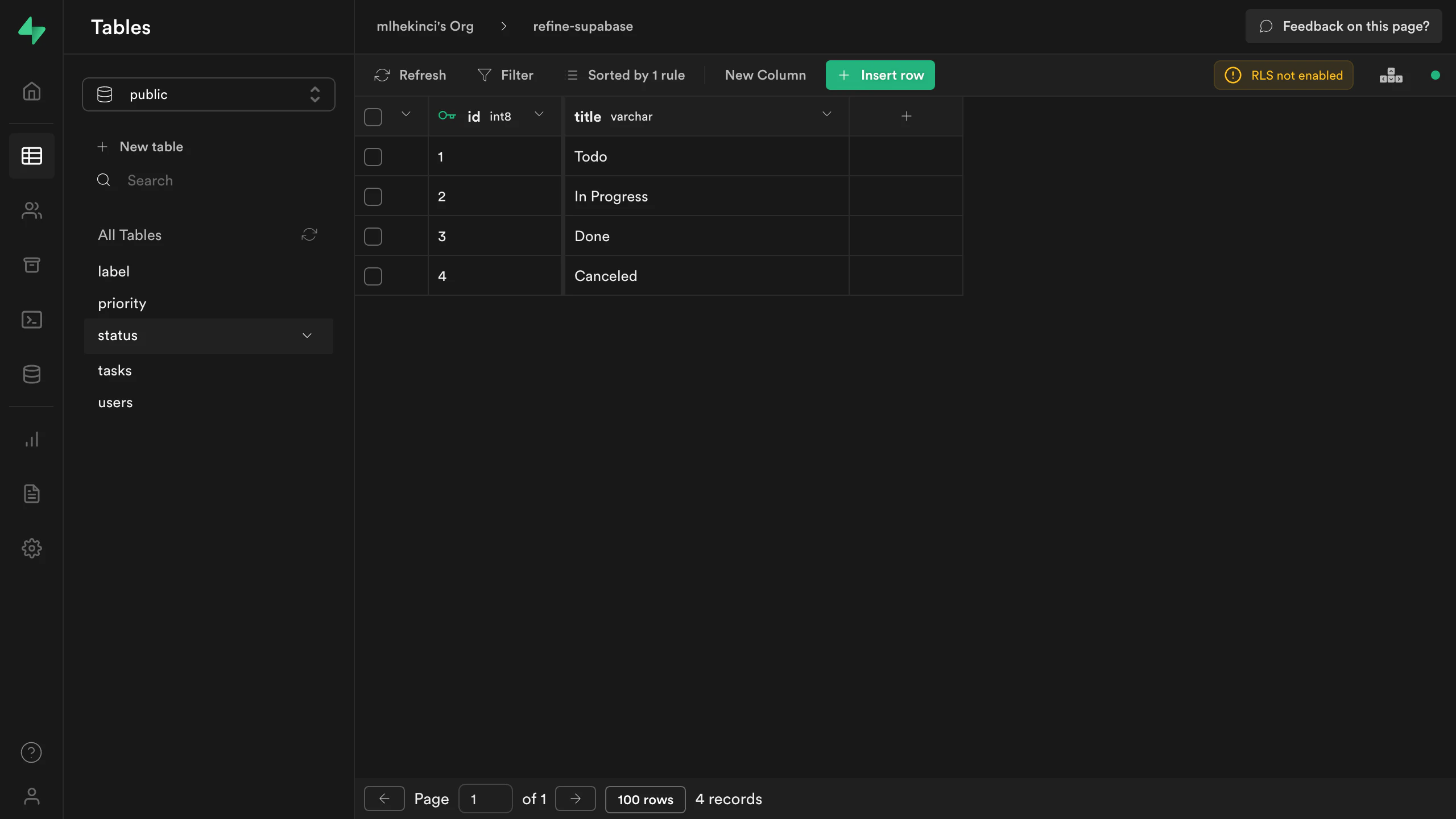Screen dimensions: 1456x819
Task: Click the page number input field
Action: pos(485,799)
